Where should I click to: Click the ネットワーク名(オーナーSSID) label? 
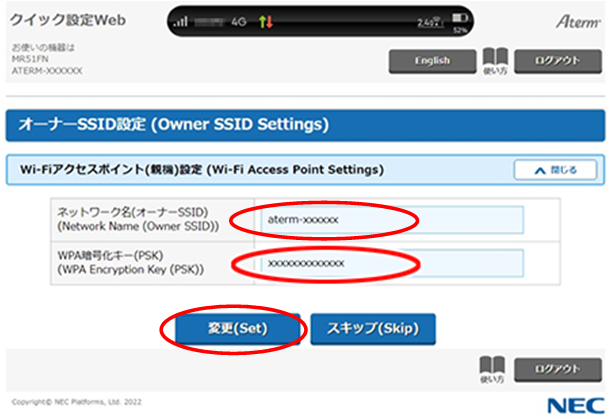[x=133, y=212]
